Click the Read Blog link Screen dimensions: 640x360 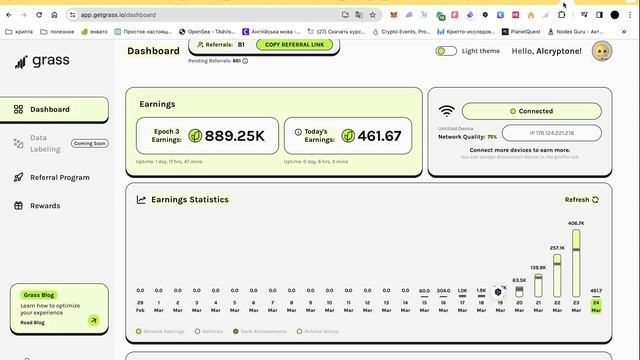click(32, 322)
